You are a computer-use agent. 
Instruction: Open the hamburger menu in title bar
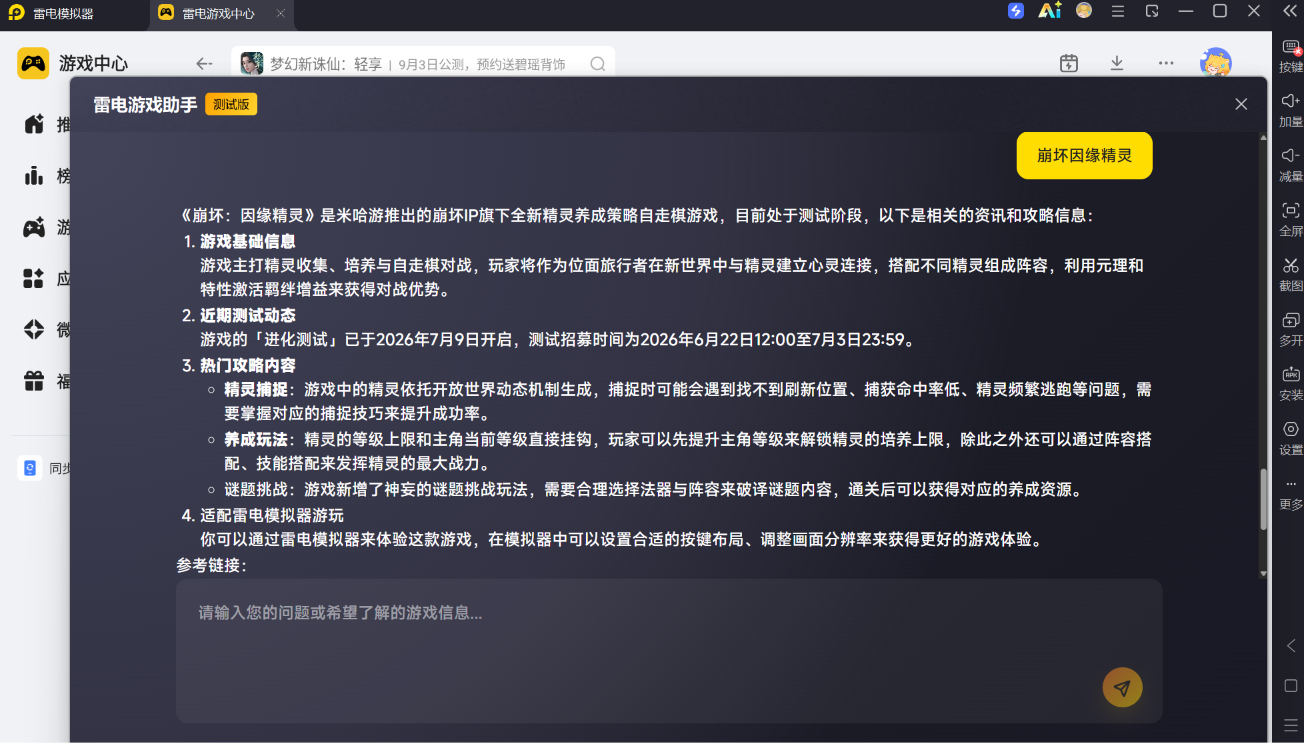click(x=1118, y=11)
